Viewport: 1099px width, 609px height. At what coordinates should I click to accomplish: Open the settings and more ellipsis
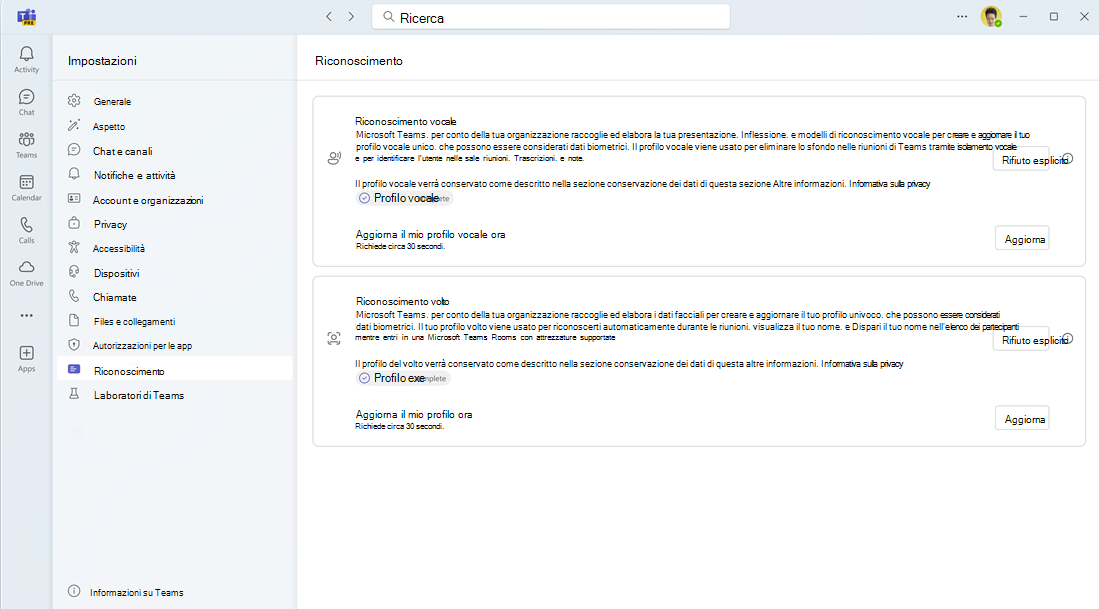(x=962, y=17)
